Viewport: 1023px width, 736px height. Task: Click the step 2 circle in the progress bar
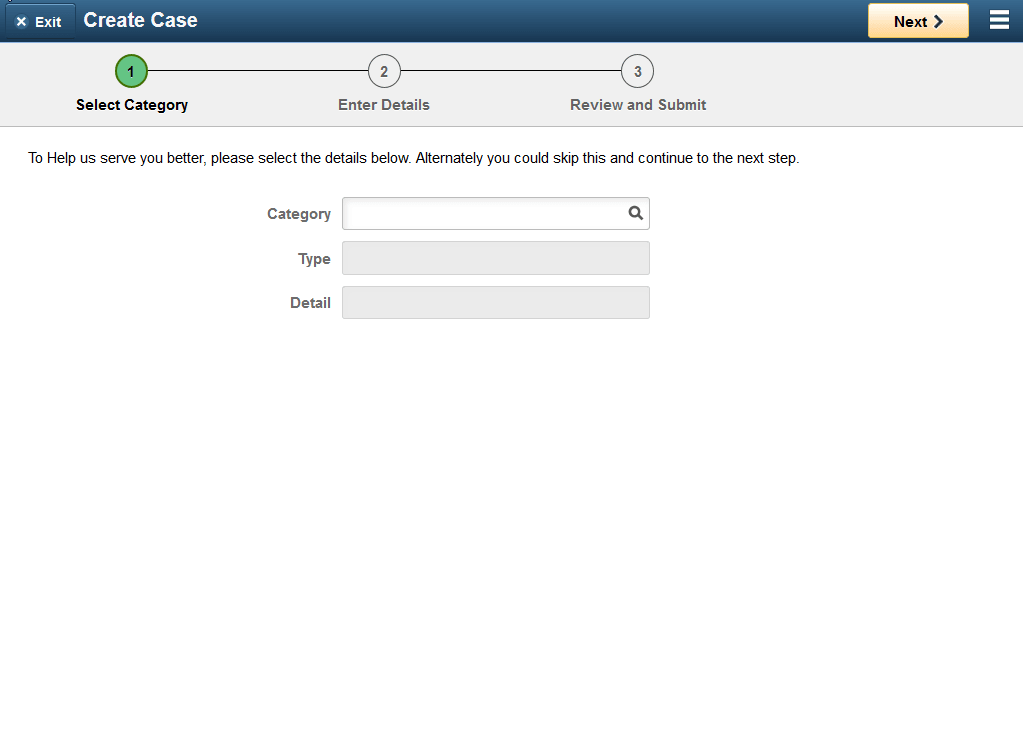click(x=384, y=71)
